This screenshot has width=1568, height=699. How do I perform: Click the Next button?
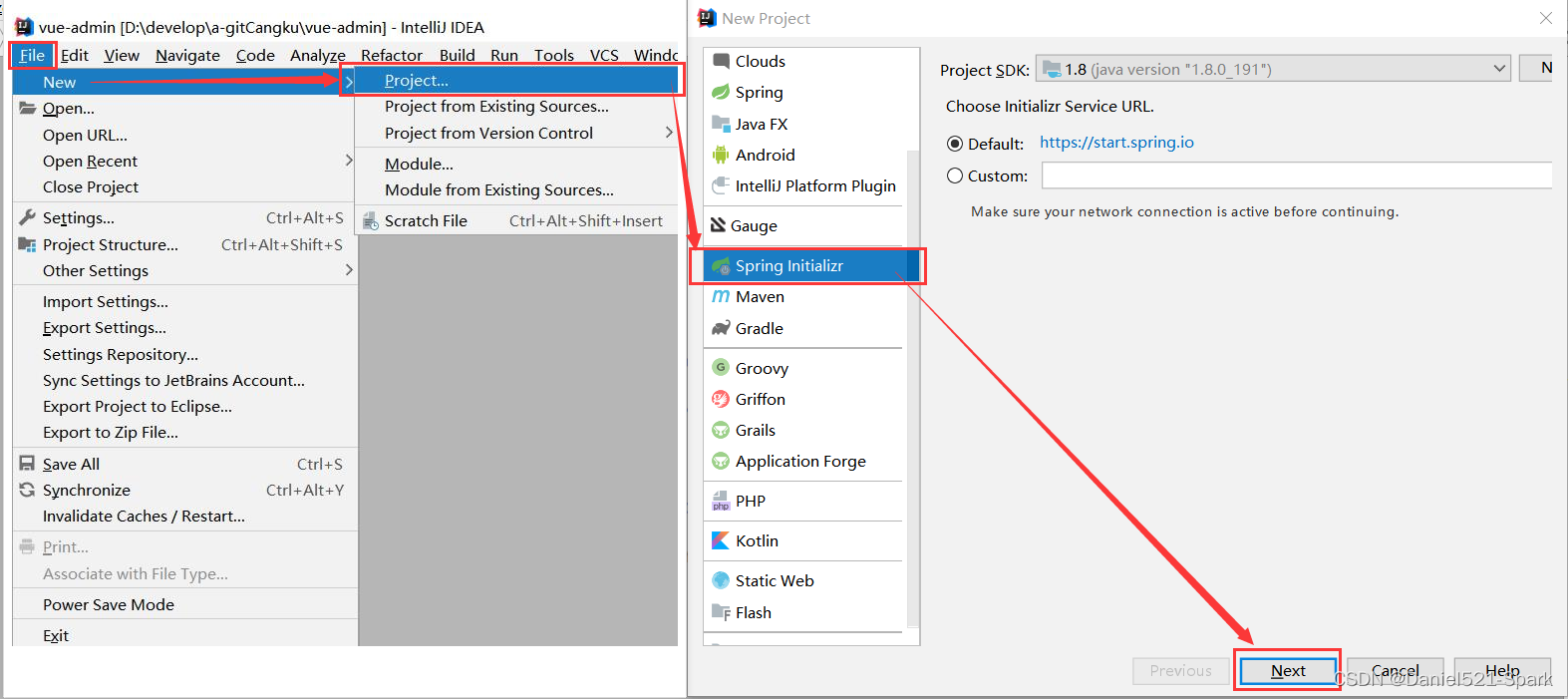point(1287,671)
